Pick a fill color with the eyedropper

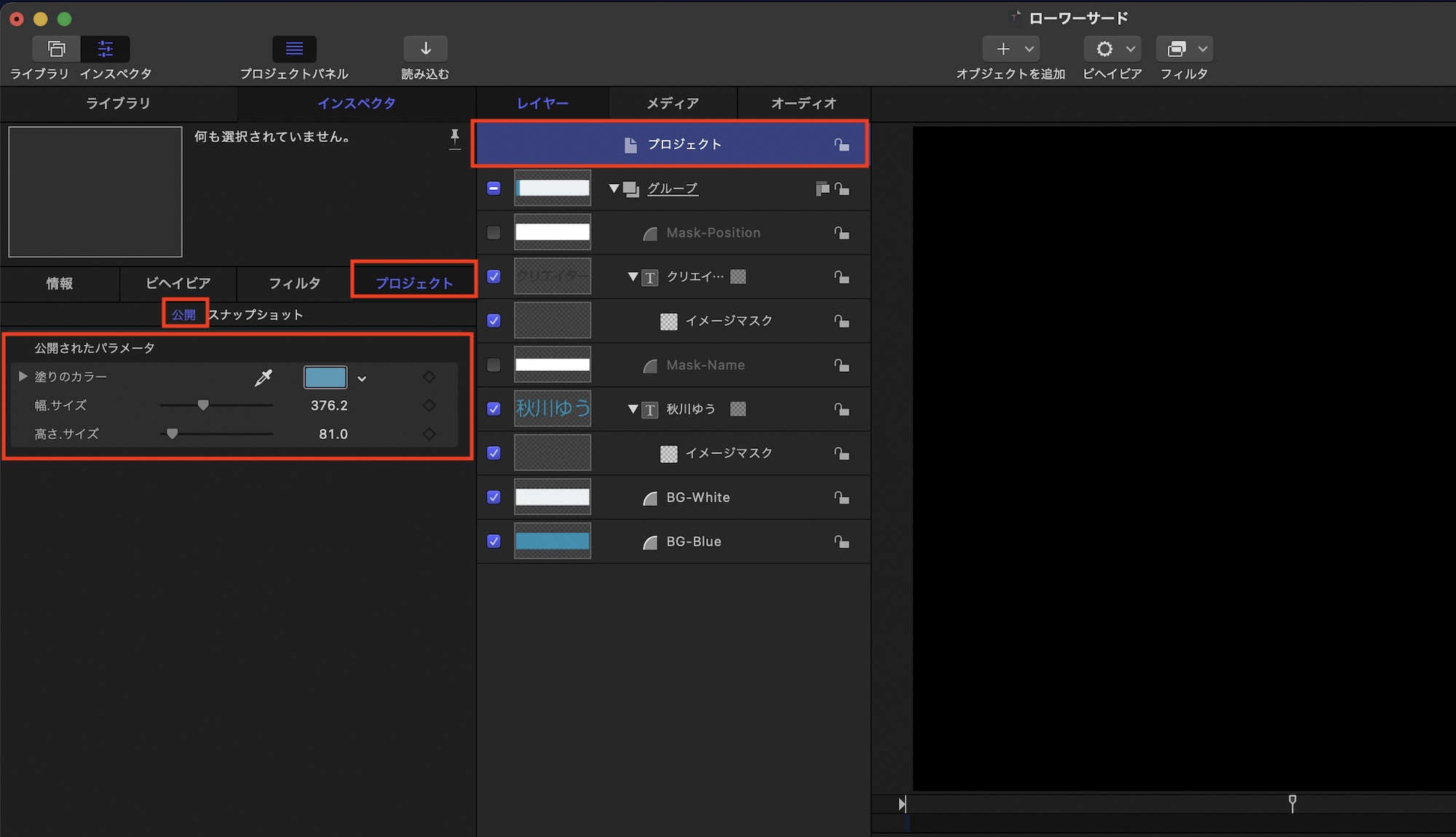pos(264,377)
